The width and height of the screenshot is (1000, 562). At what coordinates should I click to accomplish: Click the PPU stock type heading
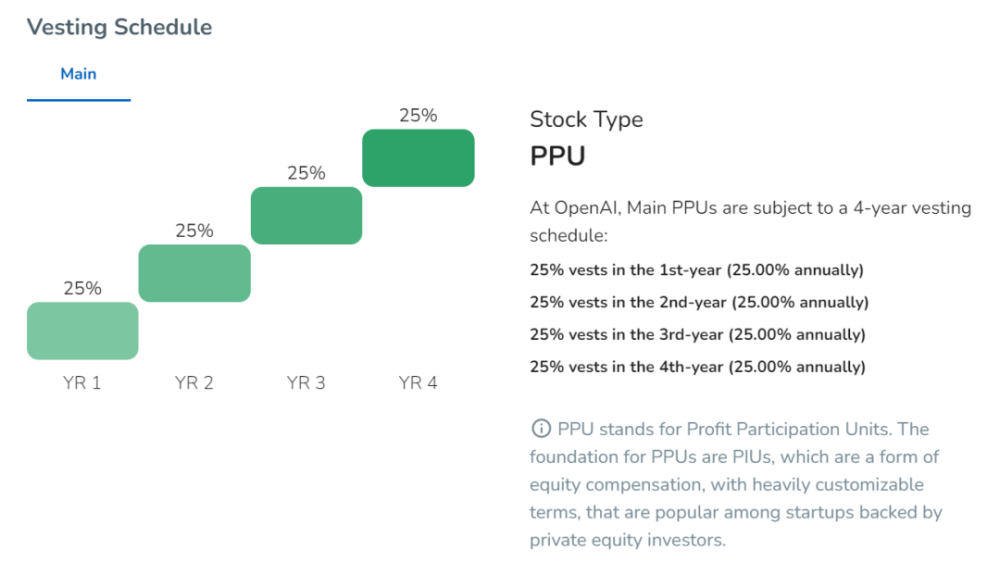[x=557, y=157]
